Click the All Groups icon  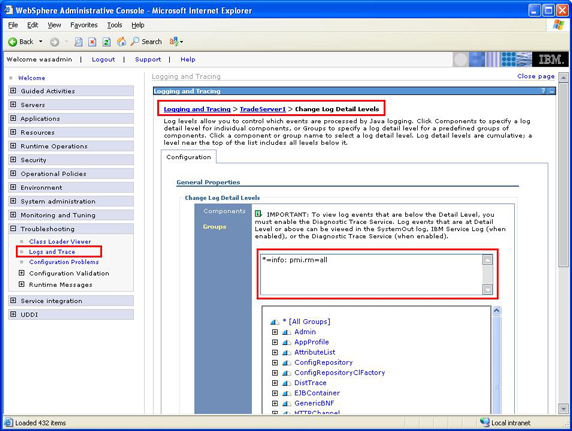(275, 322)
